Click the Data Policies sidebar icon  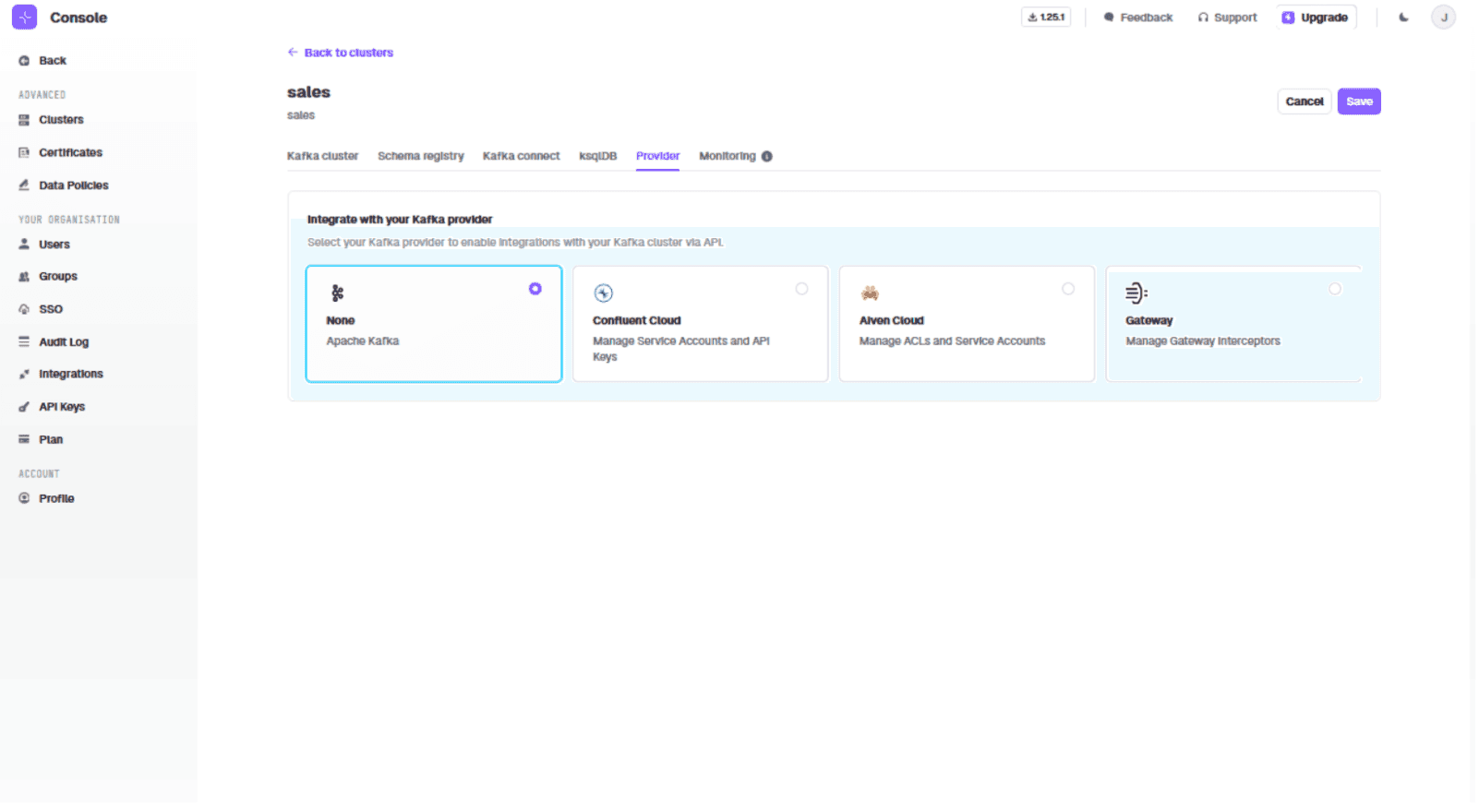point(24,185)
